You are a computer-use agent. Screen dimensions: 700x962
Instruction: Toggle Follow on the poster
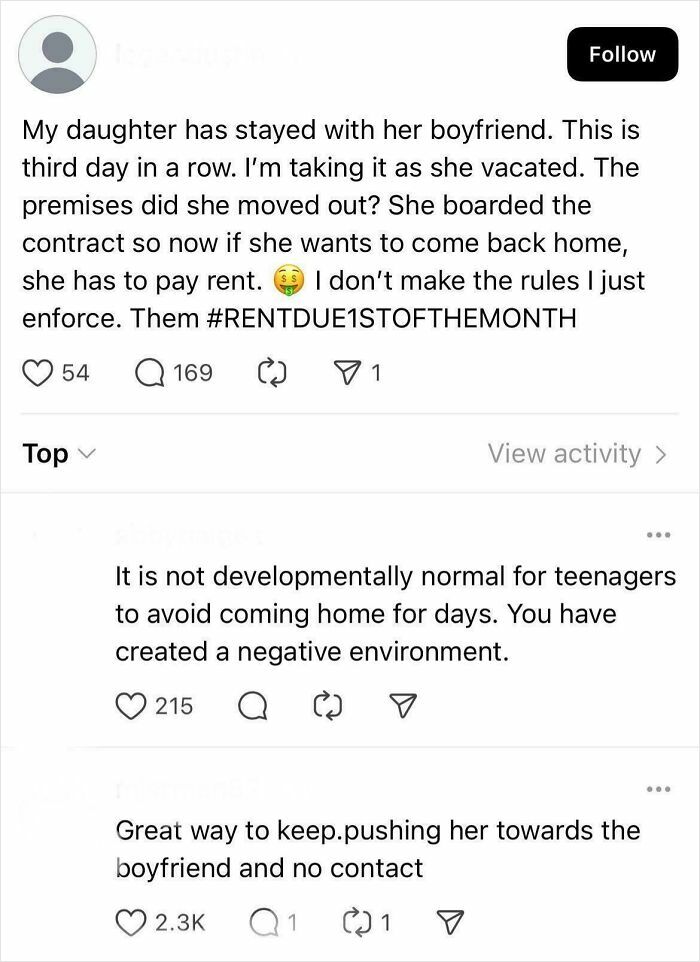click(x=622, y=54)
